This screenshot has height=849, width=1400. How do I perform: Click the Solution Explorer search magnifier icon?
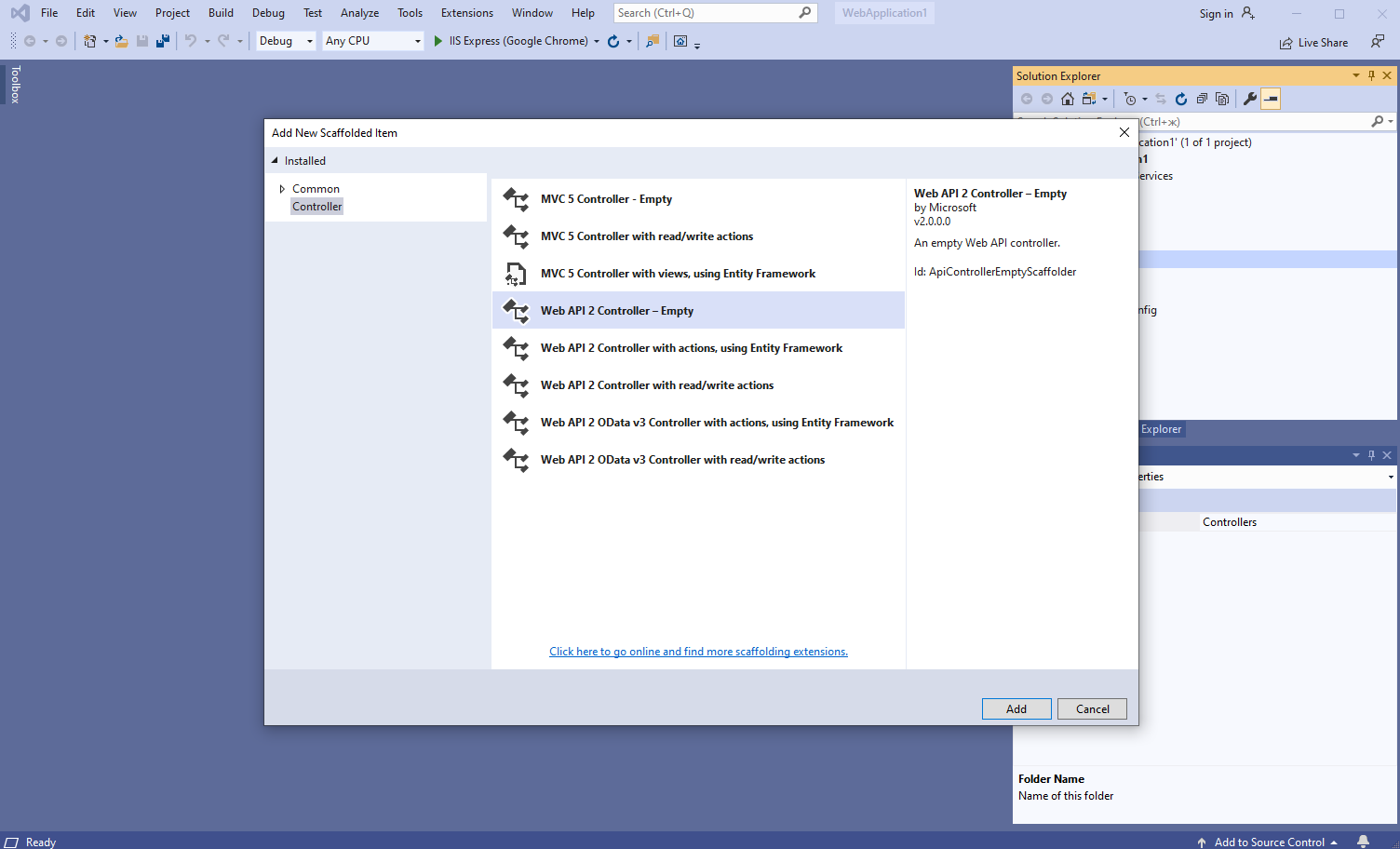point(1378,122)
